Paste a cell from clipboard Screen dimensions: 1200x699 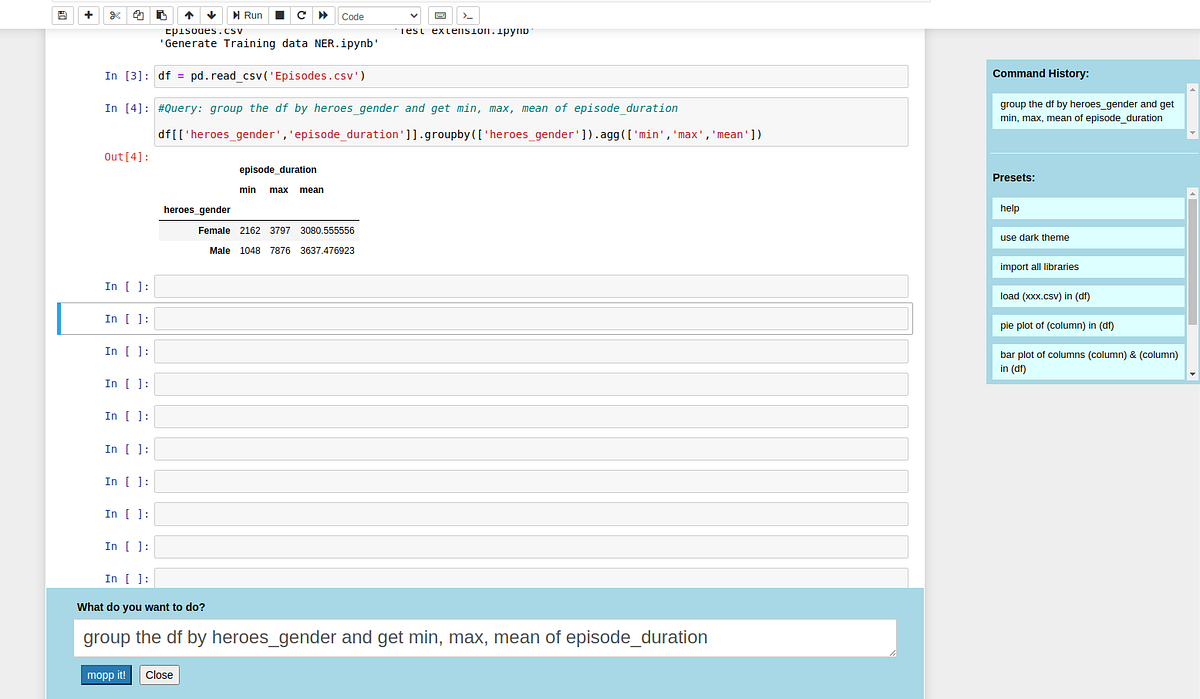[x=160, y=15]
